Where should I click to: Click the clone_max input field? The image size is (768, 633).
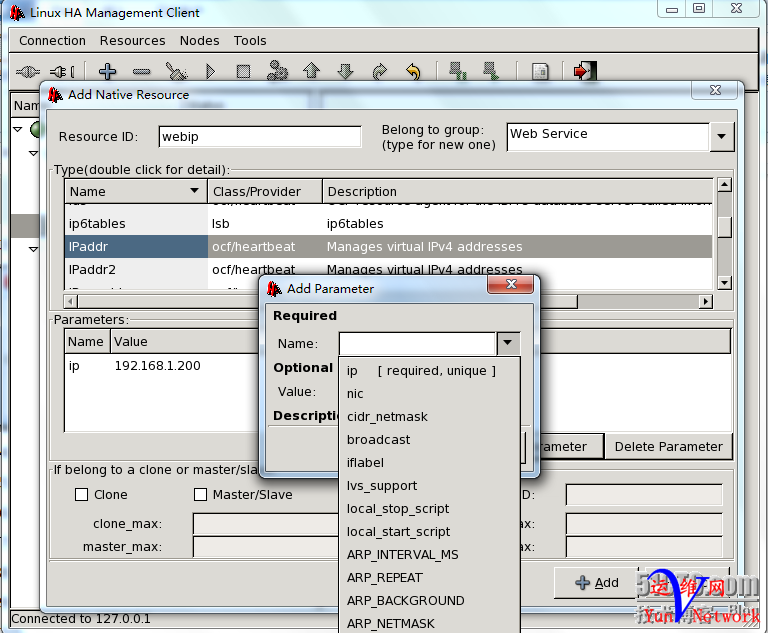265,524
